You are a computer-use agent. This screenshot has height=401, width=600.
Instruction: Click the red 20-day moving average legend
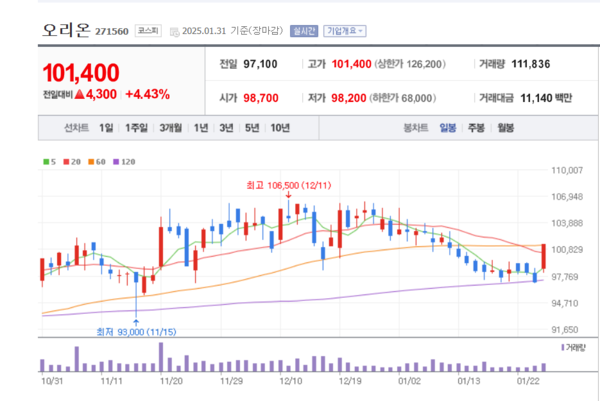tap(66, 160)
